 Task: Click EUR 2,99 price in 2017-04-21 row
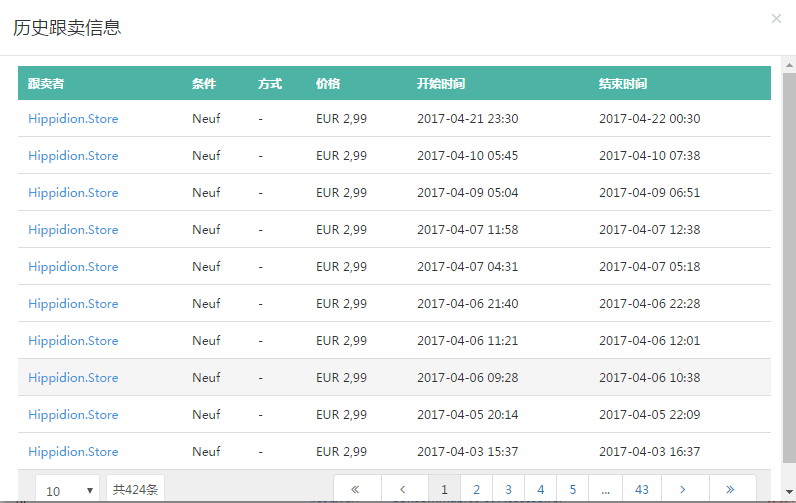[x=341, y=119]
